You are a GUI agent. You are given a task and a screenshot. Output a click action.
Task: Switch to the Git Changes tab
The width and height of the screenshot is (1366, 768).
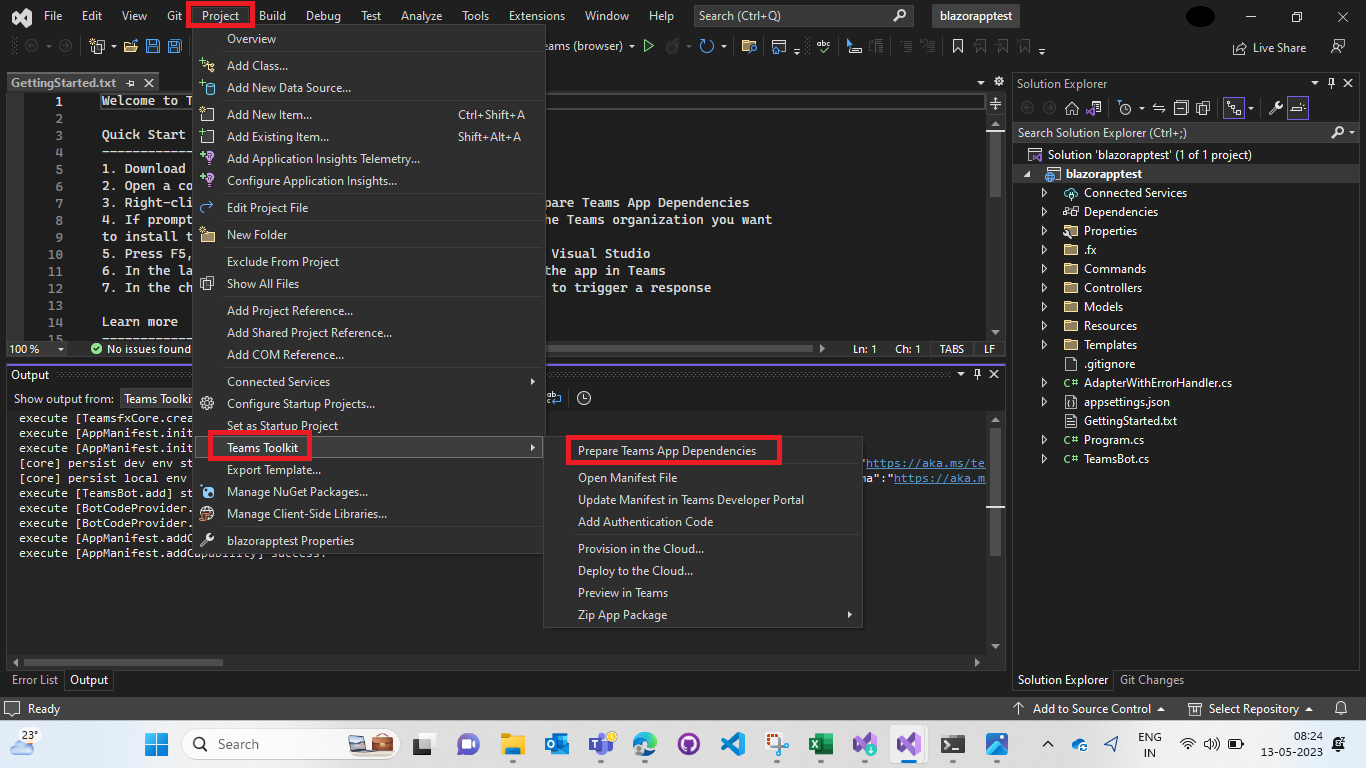(x=1152, y=680)
